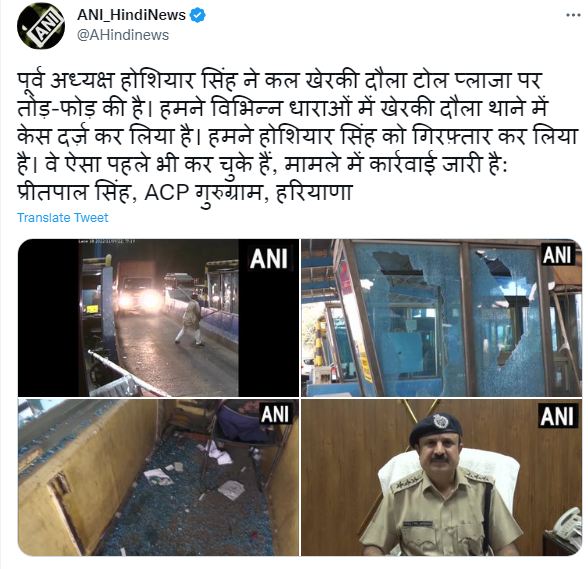The image size is (588, 569).
Task: Click the ANI watermark on CCTV photo
Action: (x=269, y=259)
